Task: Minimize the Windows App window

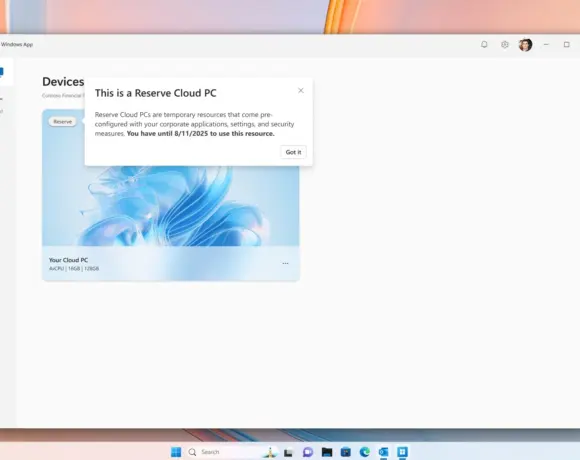Action: 546,44
